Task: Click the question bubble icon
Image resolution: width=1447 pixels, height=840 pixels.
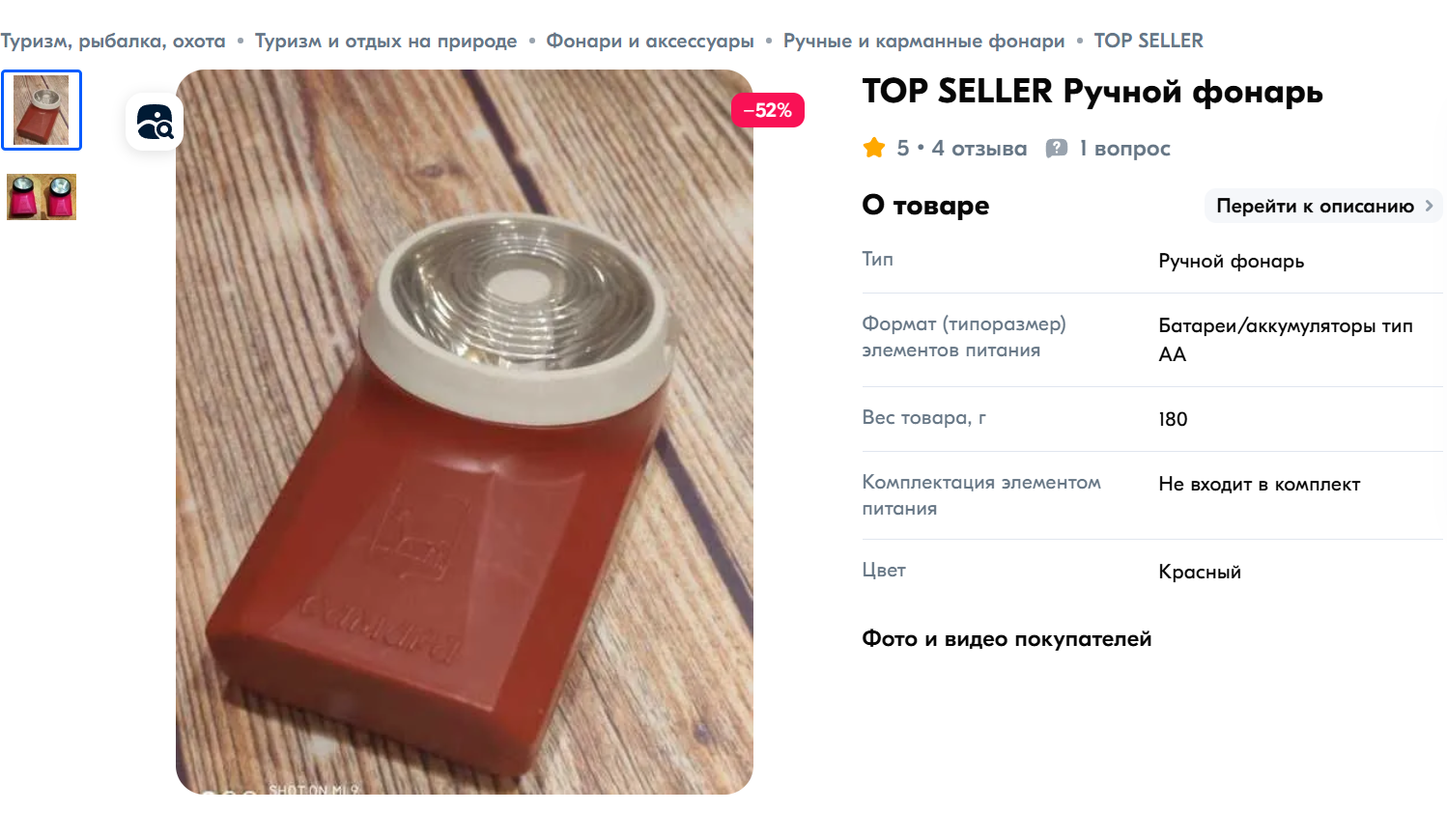Action: (1057, 148)
